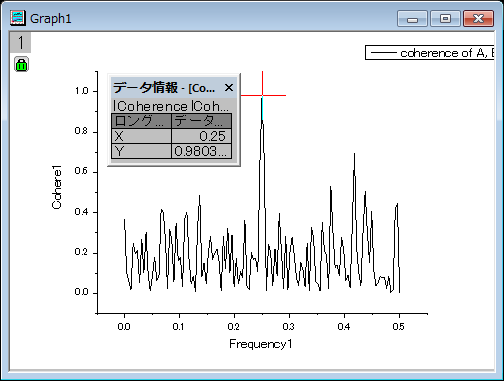Click the データ column header in data table
The width and height of the screenshot is (504, 381).
pyautogui.click(x=201, y=121)
